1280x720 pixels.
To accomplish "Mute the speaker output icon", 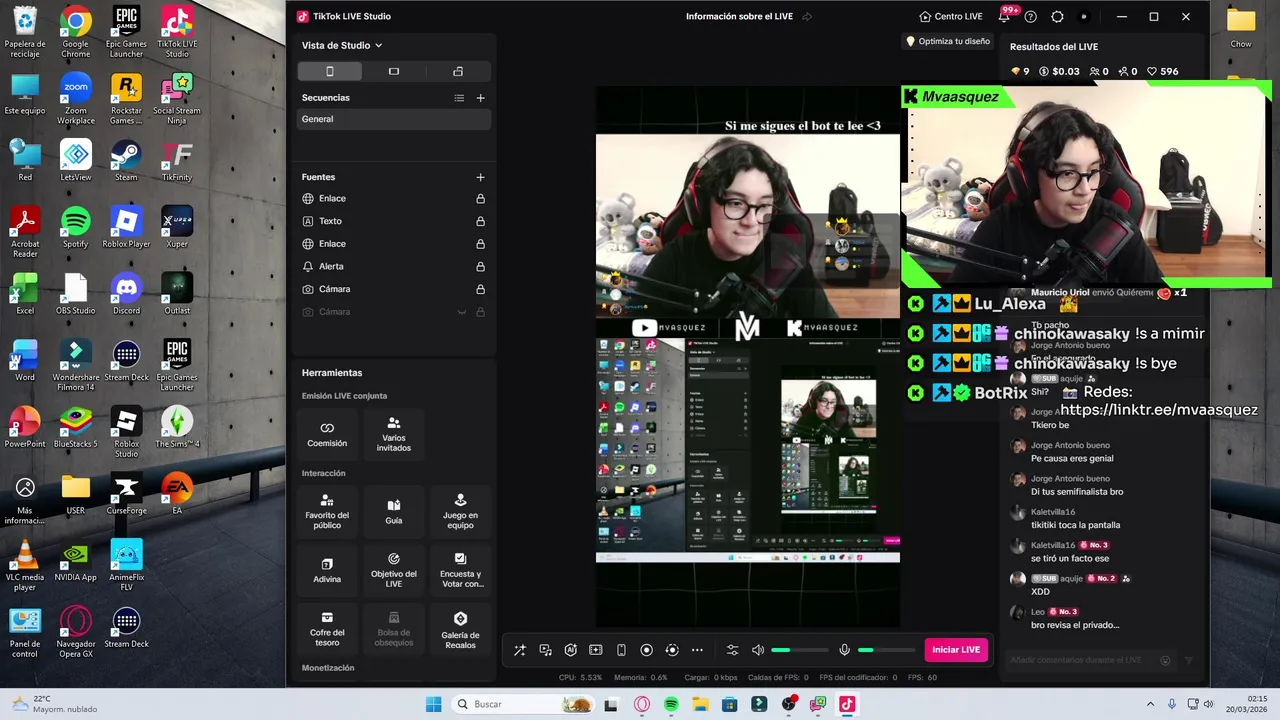I will click(x=758, y=650).
